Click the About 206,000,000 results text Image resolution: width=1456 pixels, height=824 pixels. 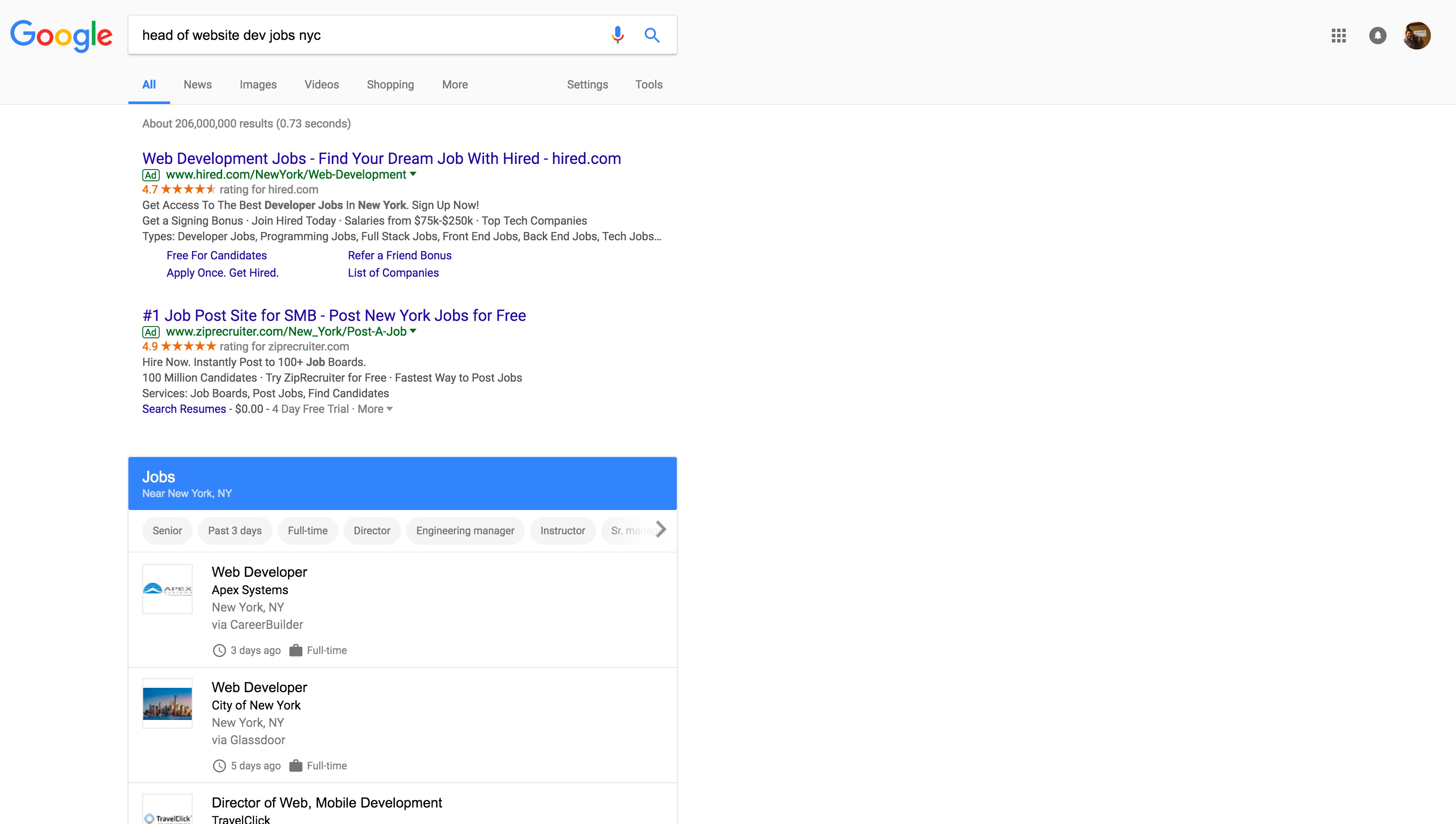(x=246, y=124)
